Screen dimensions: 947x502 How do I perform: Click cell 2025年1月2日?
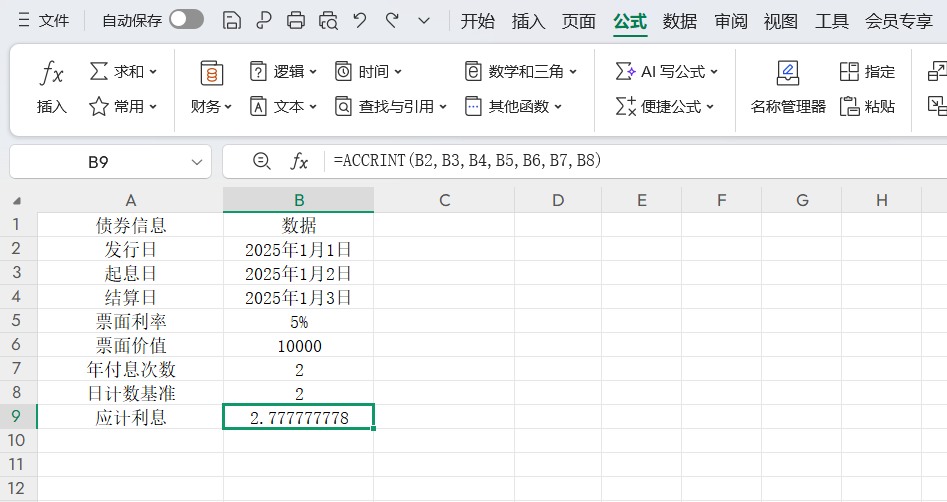pyautogui.click(x=299, y=273)
